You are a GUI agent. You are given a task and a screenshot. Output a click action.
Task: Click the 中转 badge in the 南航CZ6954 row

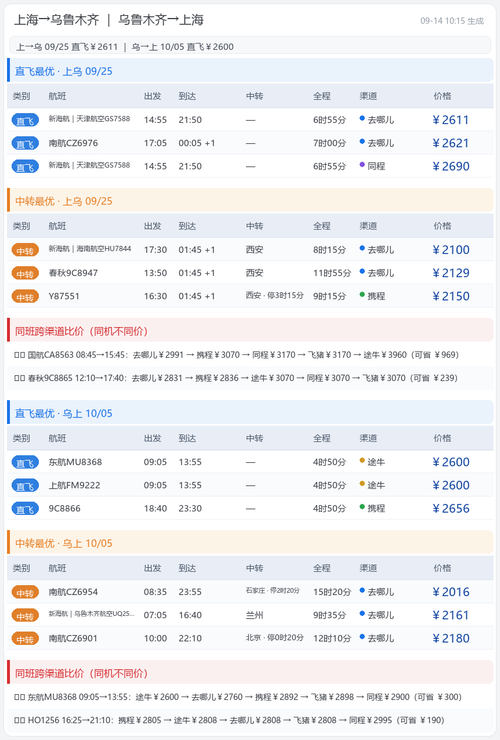[25, 592]
